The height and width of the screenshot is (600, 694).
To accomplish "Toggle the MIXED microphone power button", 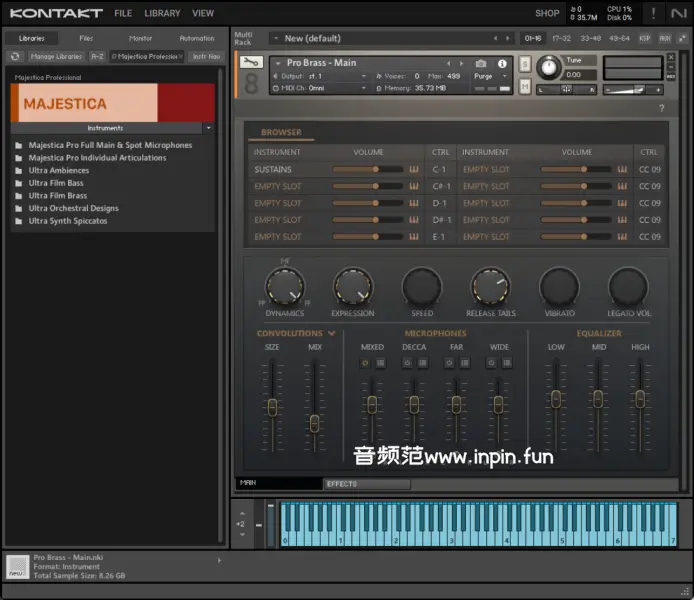I will coord(365,362).
